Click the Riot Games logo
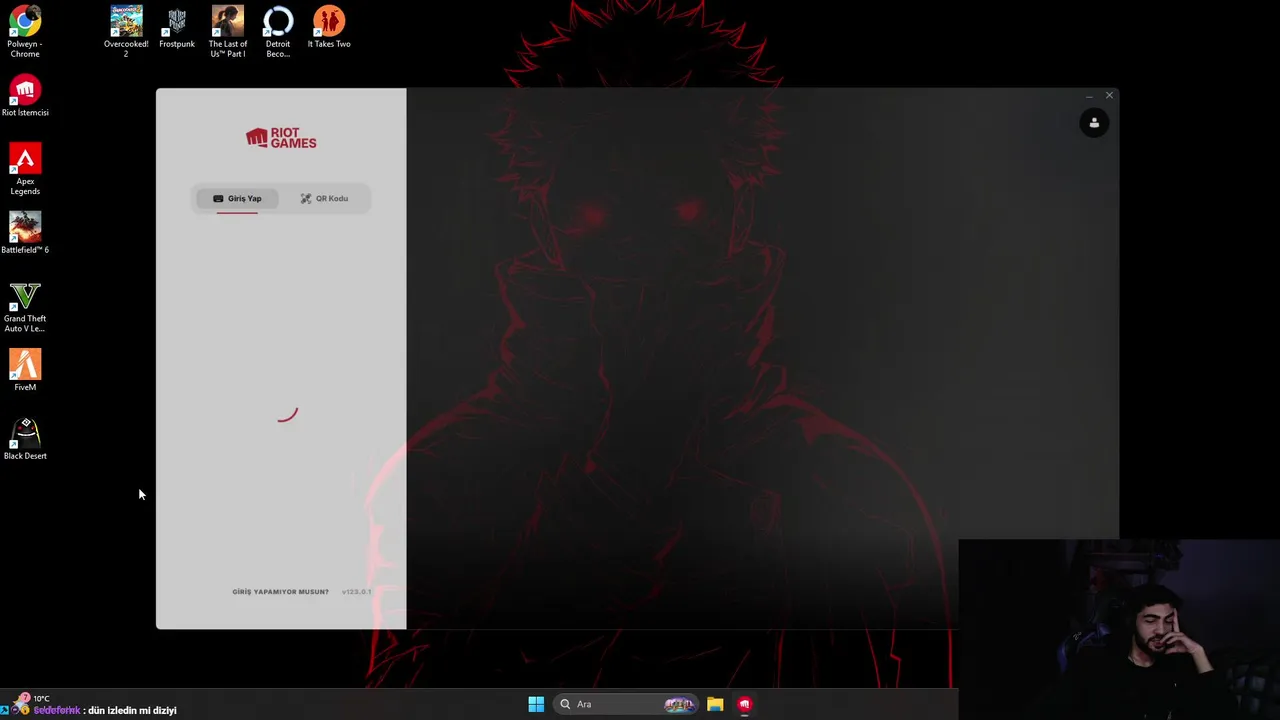 click(281, 138)
